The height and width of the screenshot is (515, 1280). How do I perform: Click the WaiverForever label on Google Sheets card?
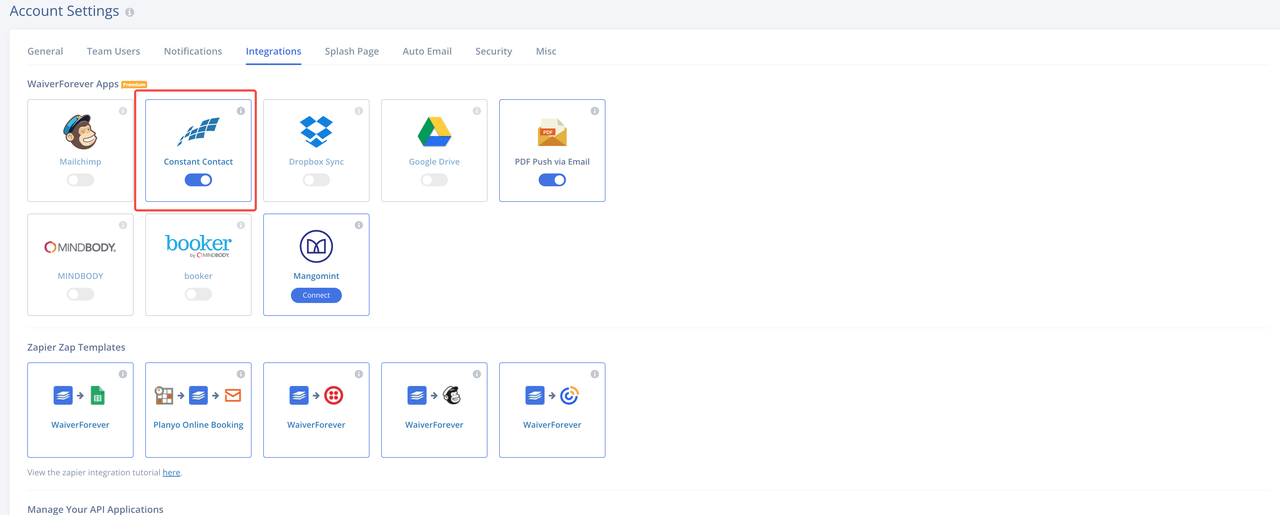coord(80,425)
